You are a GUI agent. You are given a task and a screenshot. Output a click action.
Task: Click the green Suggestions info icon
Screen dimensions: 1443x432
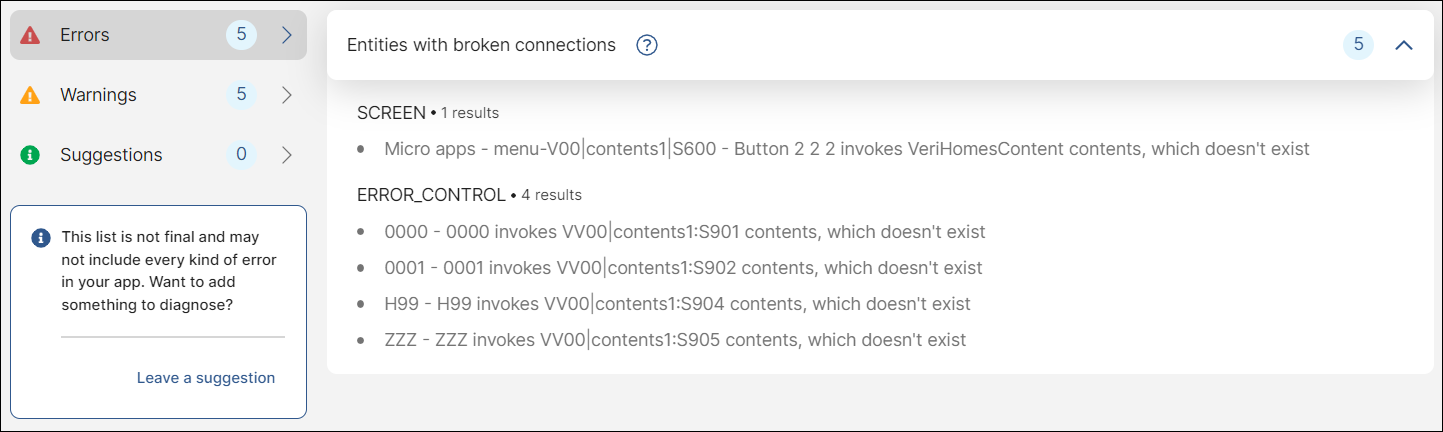(x=31, y=155)
